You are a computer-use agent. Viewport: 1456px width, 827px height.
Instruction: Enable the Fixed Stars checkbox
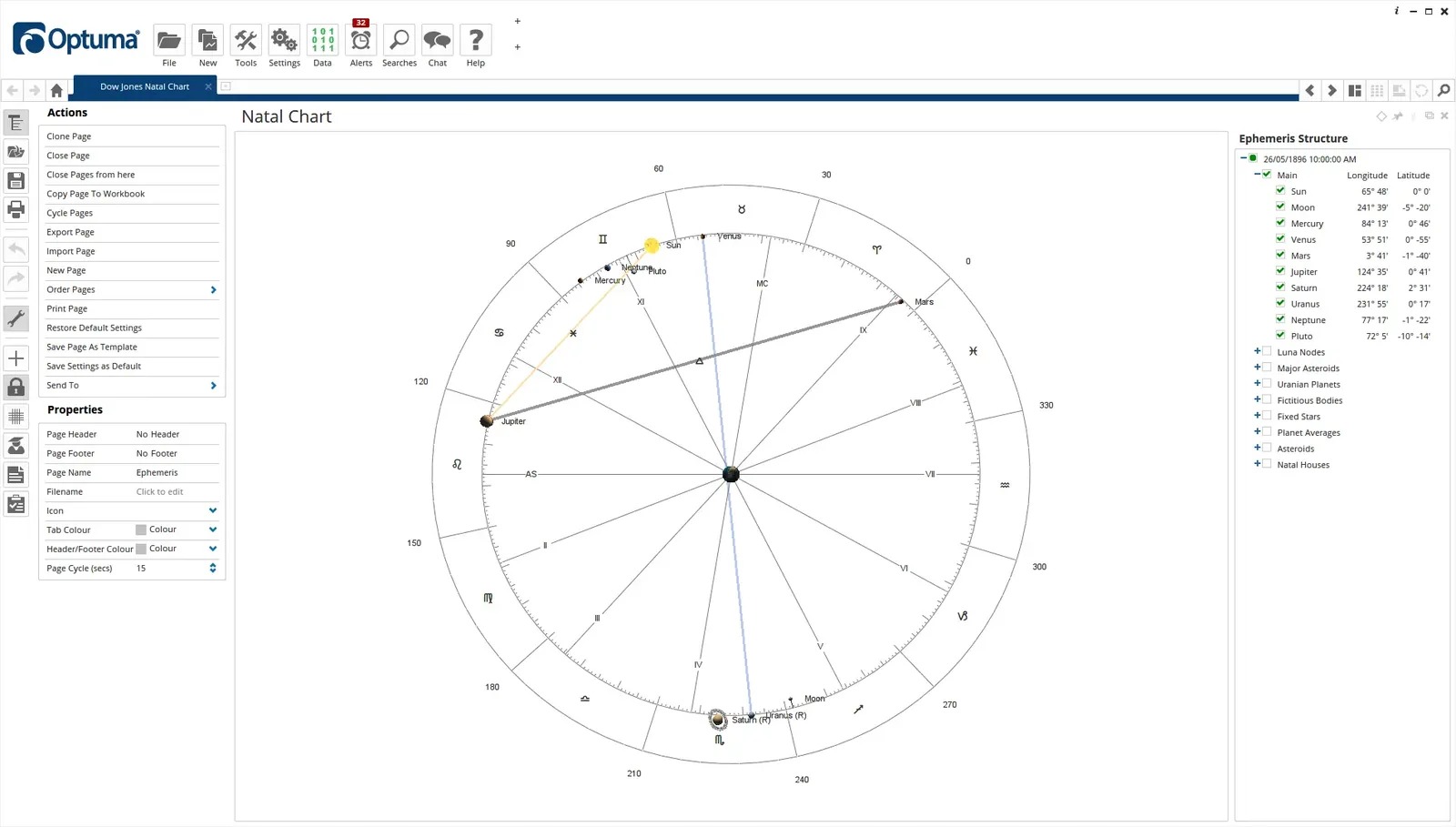(x=1267, y=416)
